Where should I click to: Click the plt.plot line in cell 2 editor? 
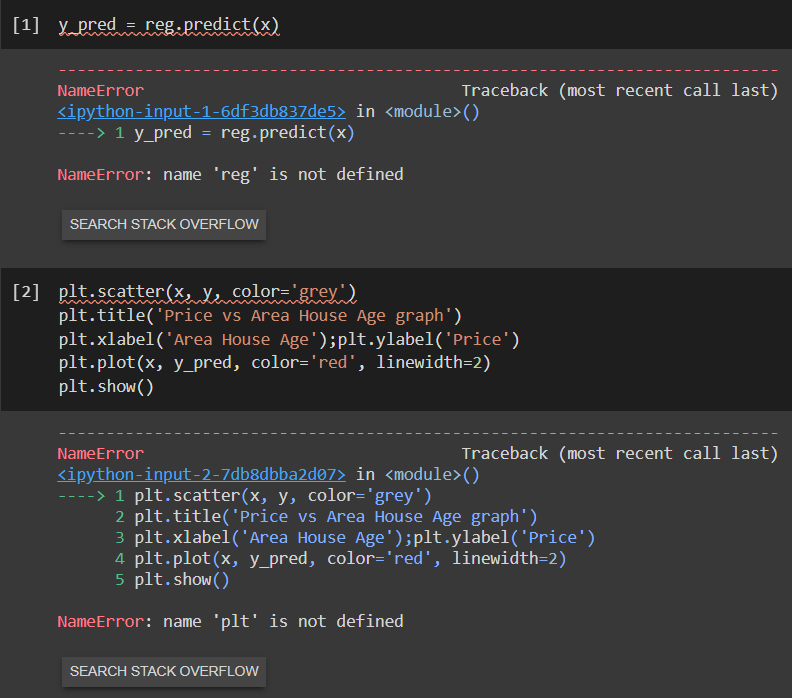click(x=275, y=363)
